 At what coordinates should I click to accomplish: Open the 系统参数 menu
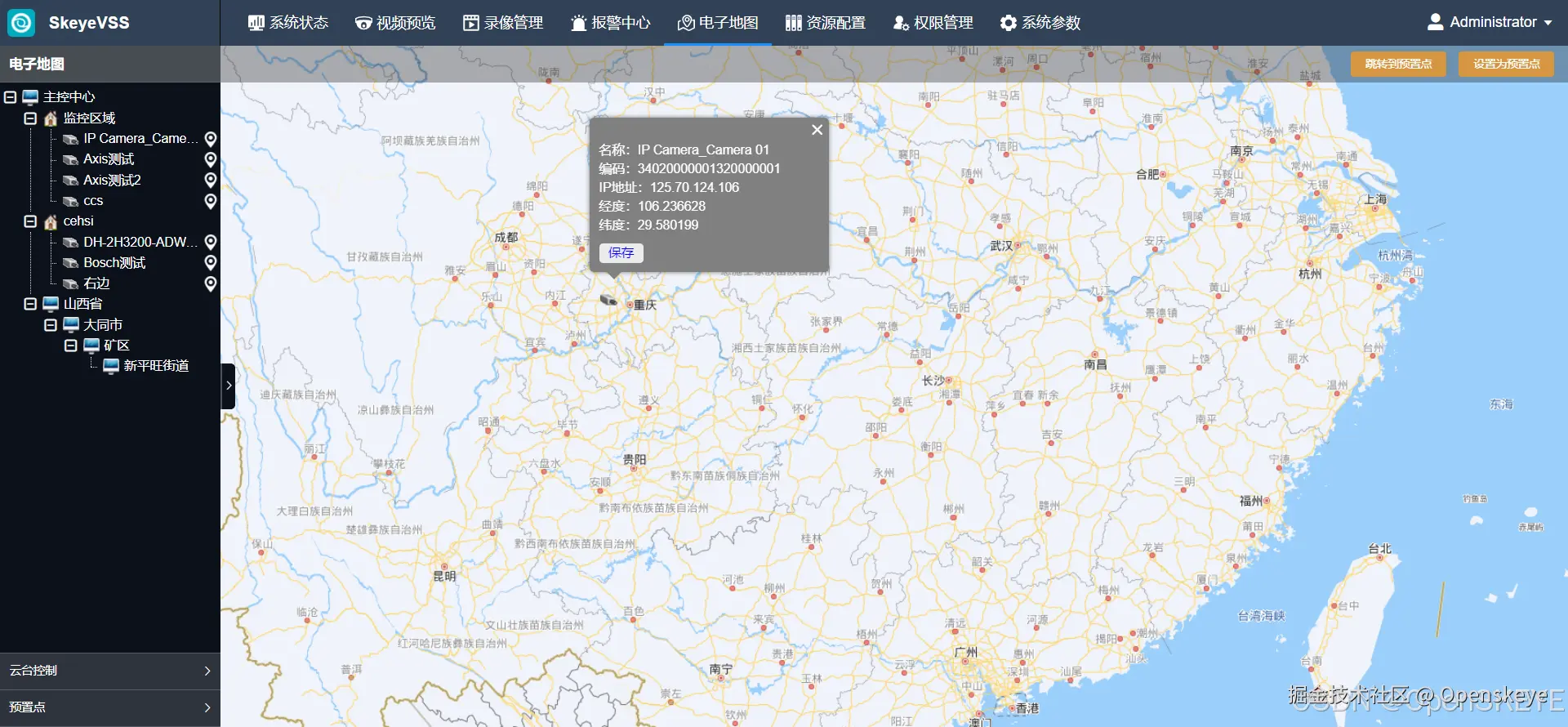(1040, 23)
